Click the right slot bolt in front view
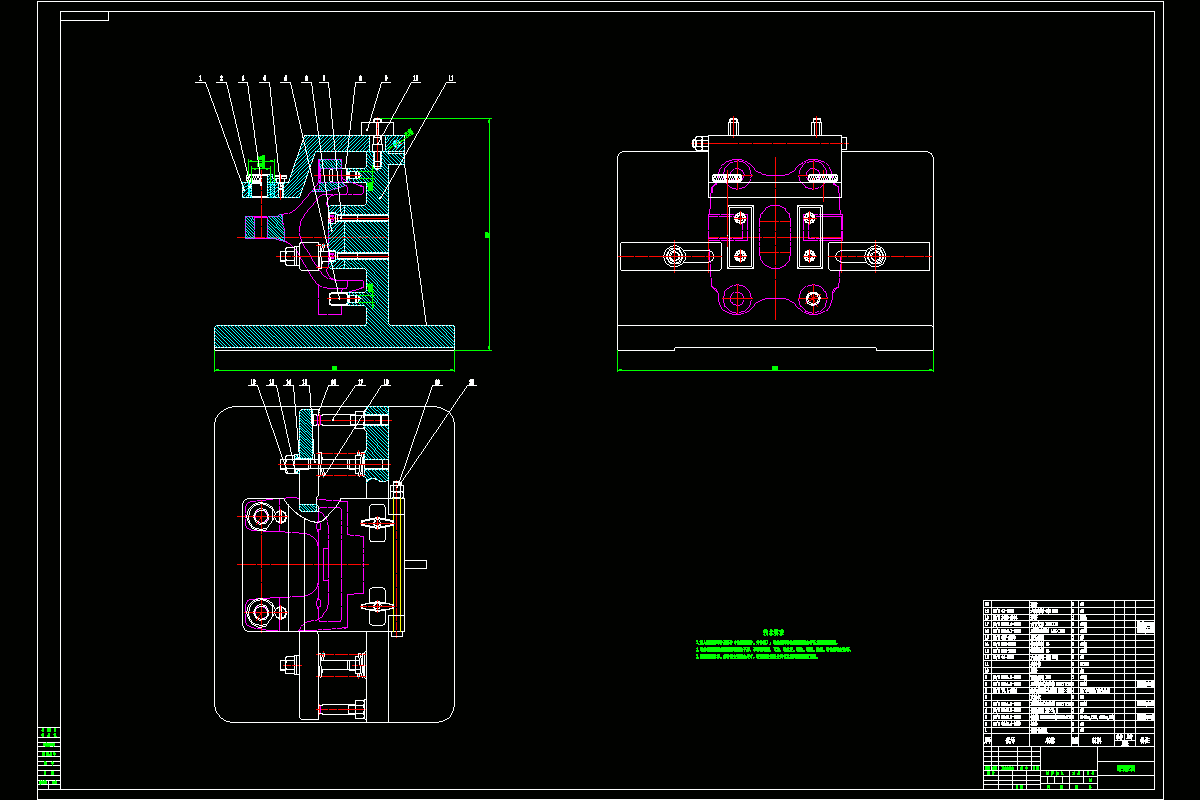 (876, 257)
